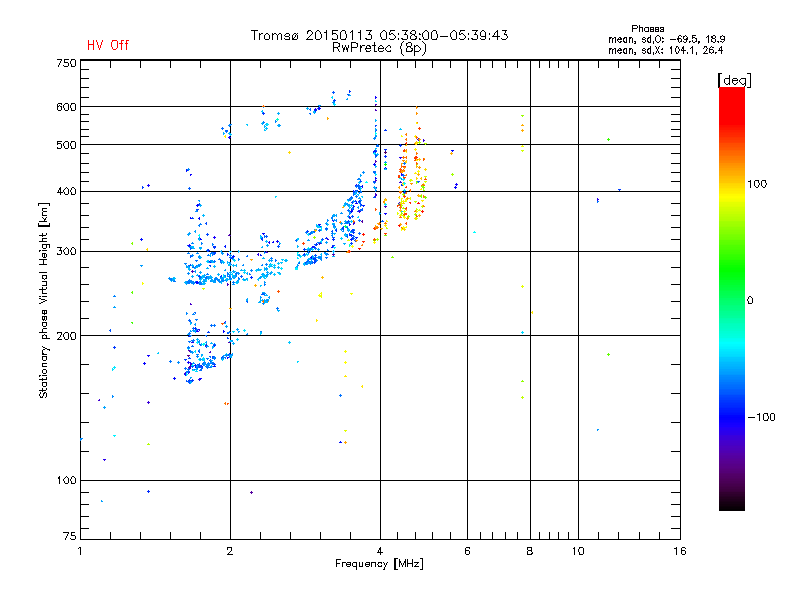The image size is (800, 600).
Task: Click y-axis tick label "600"
Action: point(66,107)
